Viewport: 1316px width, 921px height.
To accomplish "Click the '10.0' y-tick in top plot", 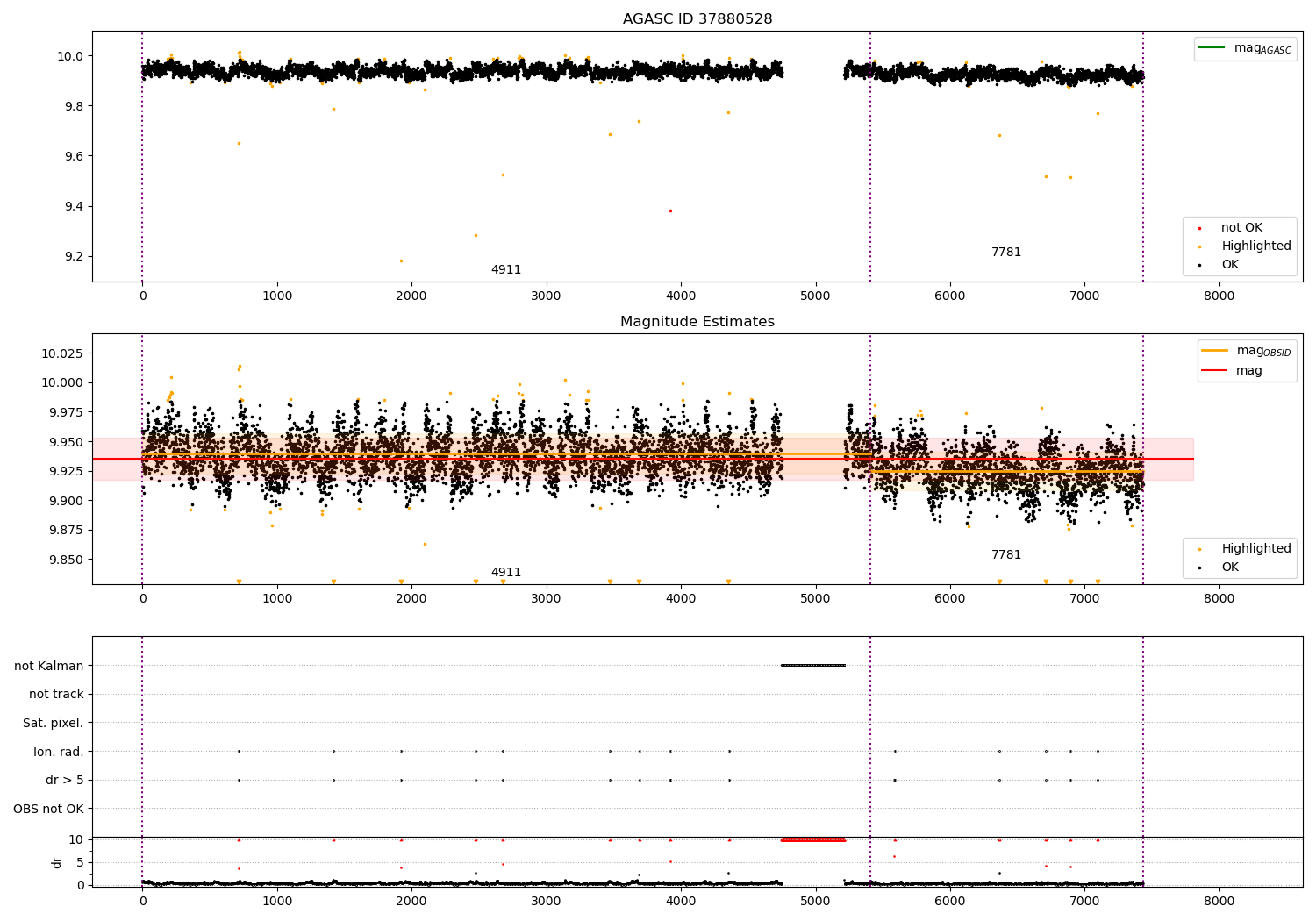I will [x=70, y=56].
